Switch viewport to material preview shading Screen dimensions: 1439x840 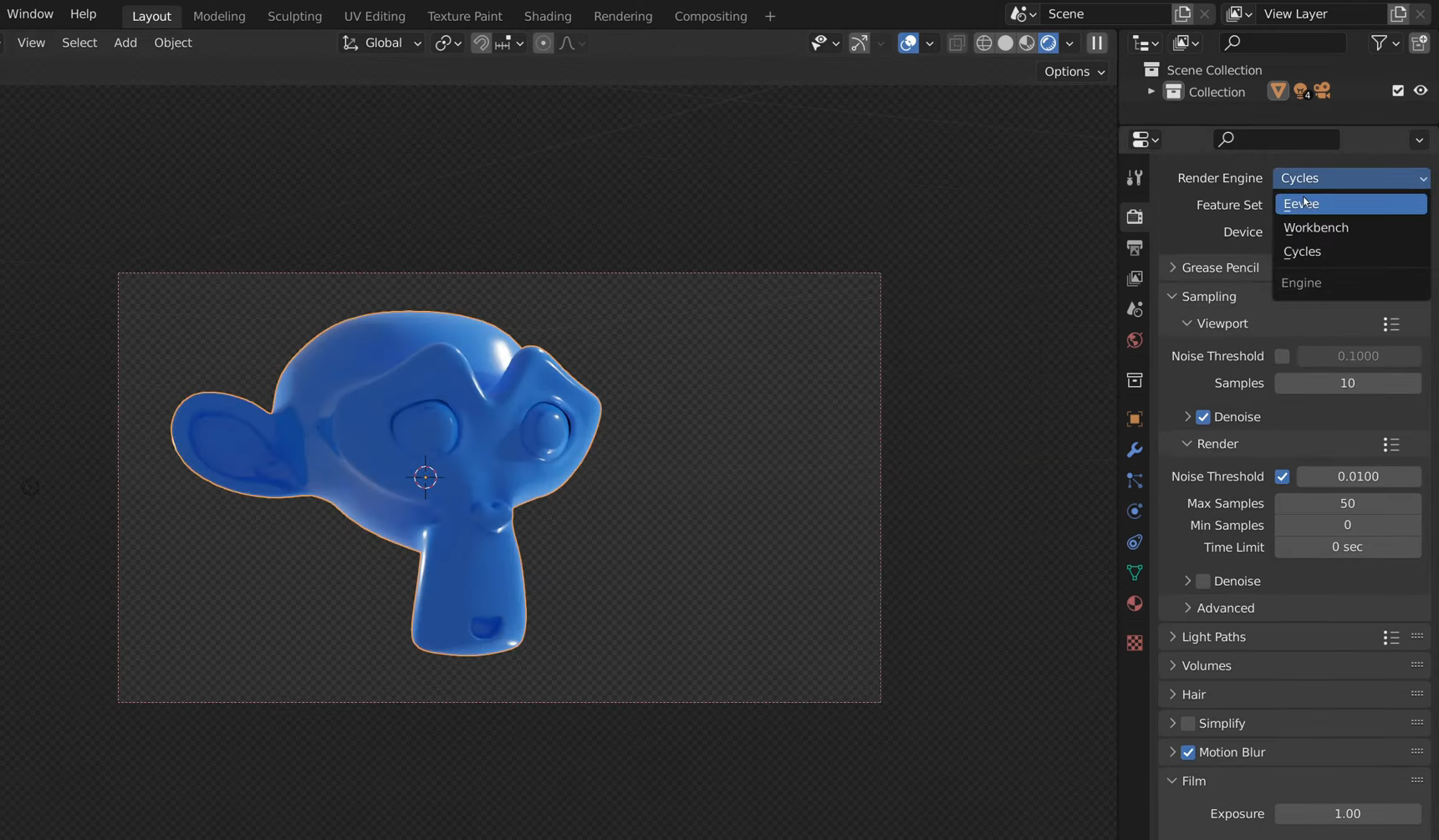tap(1027, 43)
